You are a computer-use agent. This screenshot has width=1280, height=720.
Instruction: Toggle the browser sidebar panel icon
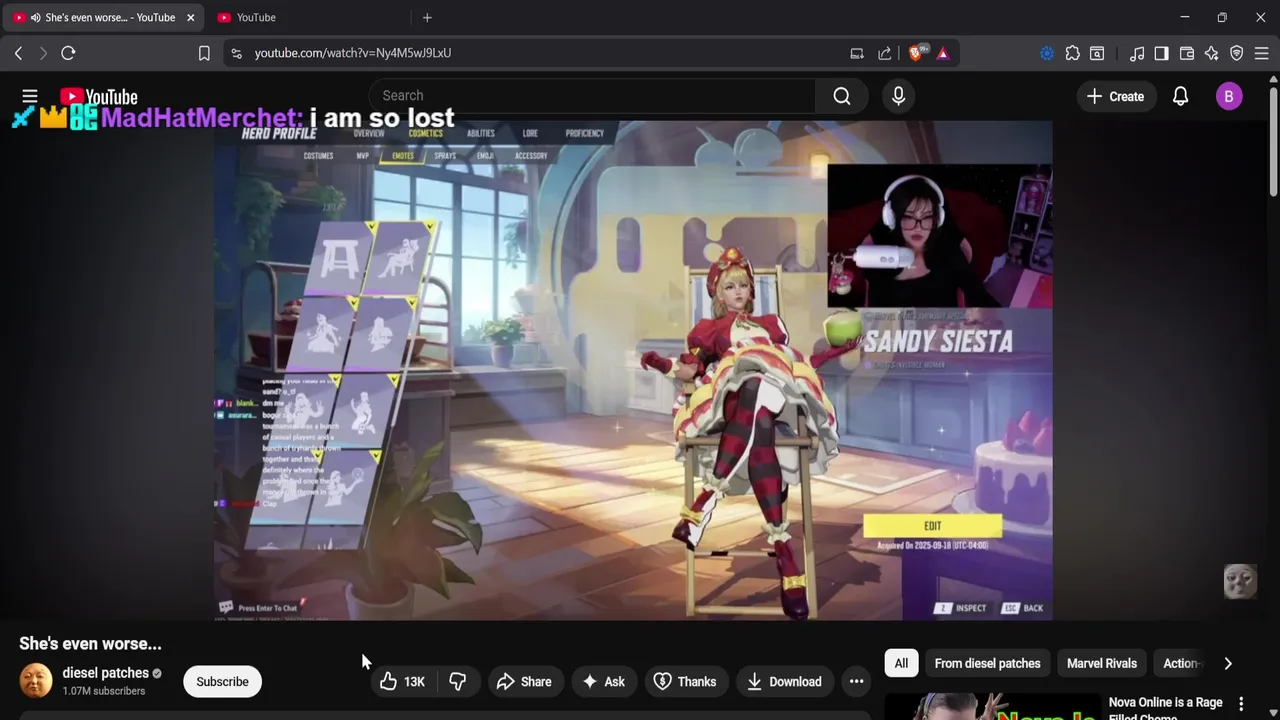pos(1161,53)
